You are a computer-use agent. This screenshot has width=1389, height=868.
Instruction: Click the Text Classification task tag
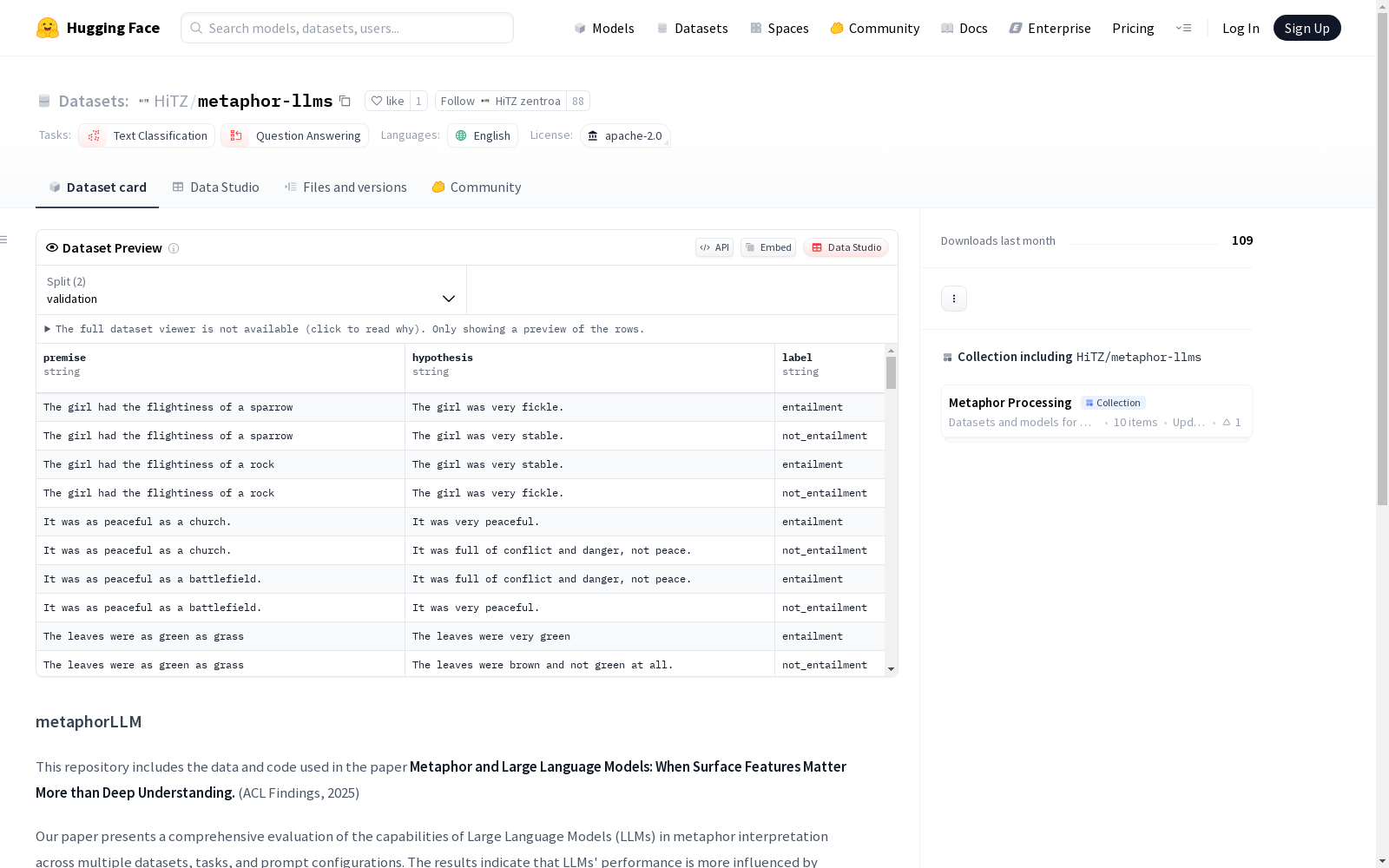click(x=146, y=135)
